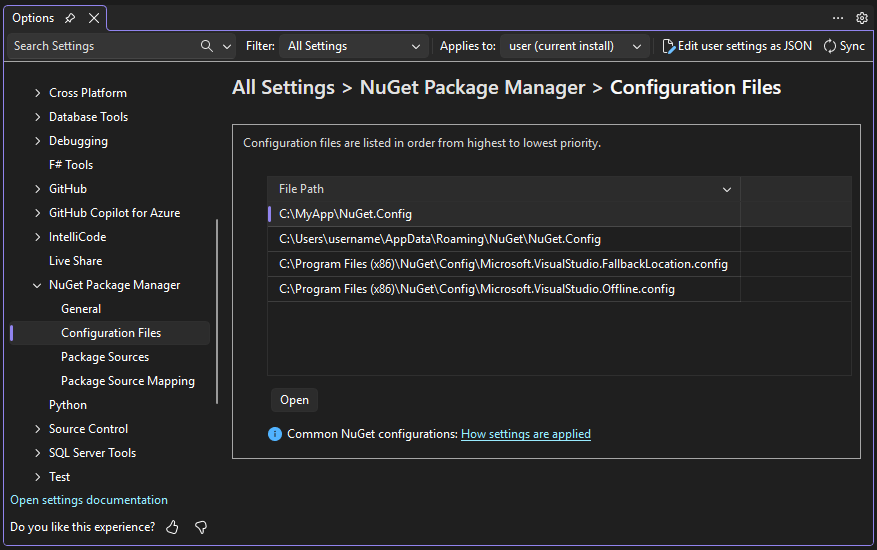Click the thumbs down feedback icon
The width and height of the screenshot is (877, 550).
pyautogui.click(x=201, y=527)
